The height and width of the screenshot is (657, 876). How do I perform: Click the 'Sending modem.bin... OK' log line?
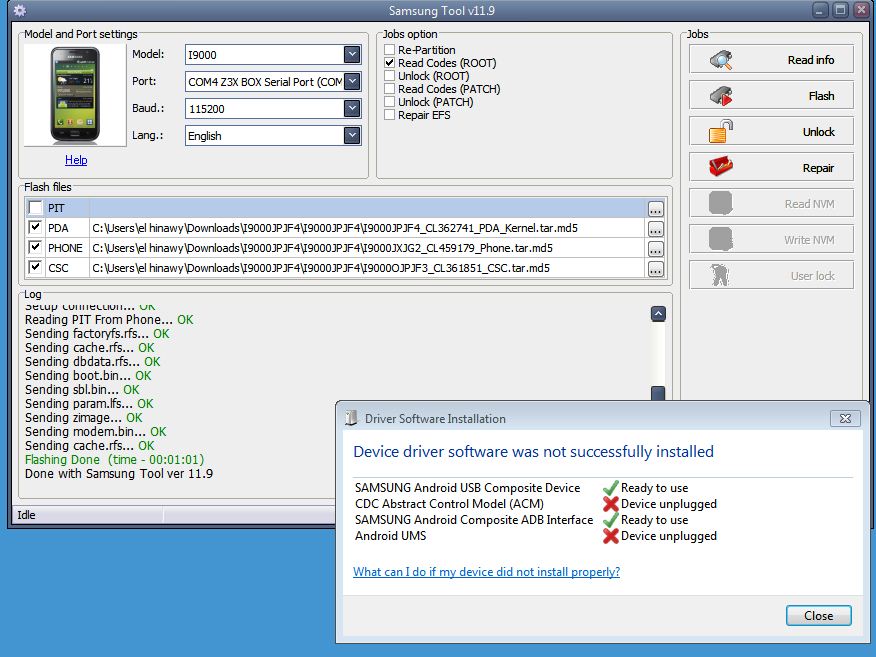tap(96, 431)
